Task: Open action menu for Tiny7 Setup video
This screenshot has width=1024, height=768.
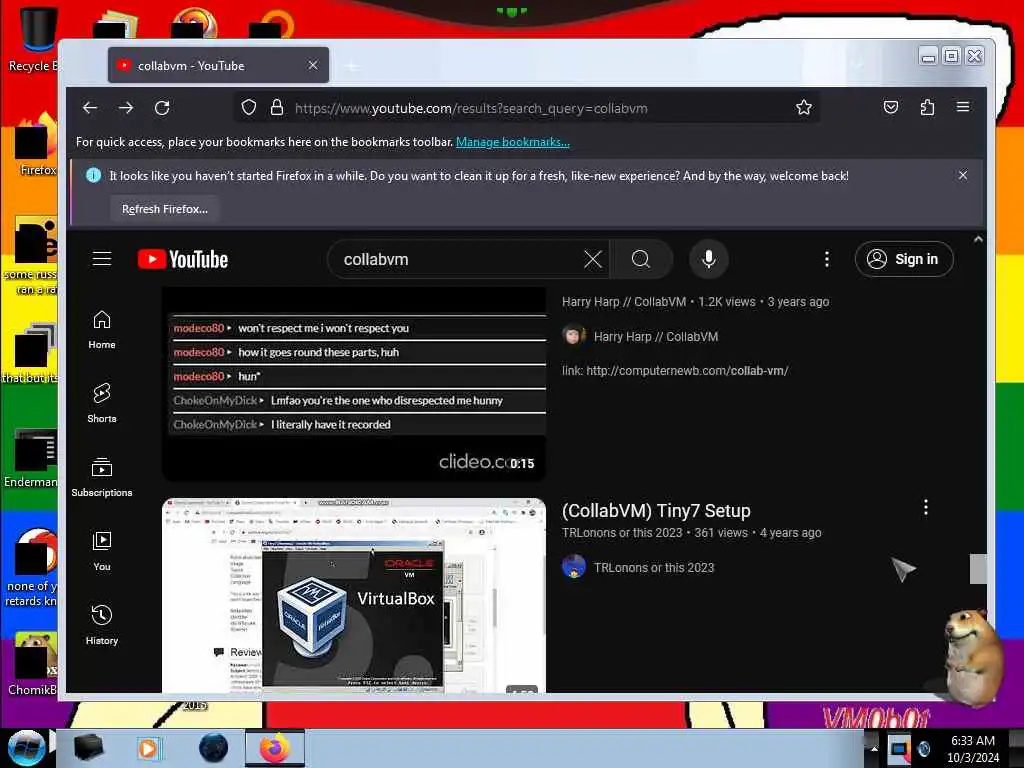Action: pos(925,507)
